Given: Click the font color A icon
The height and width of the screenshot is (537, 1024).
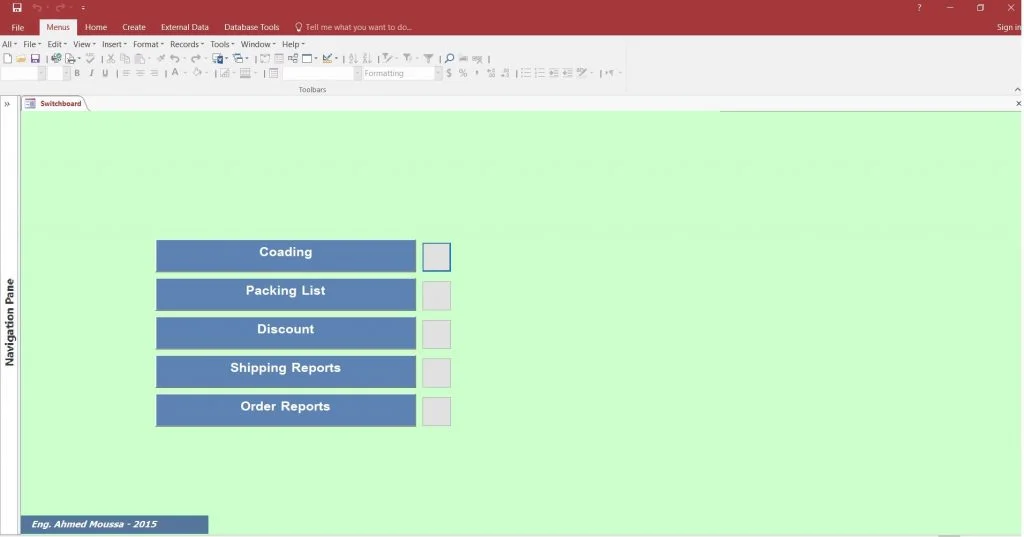Looking at the screenshot, I should [x=174, y=73].
